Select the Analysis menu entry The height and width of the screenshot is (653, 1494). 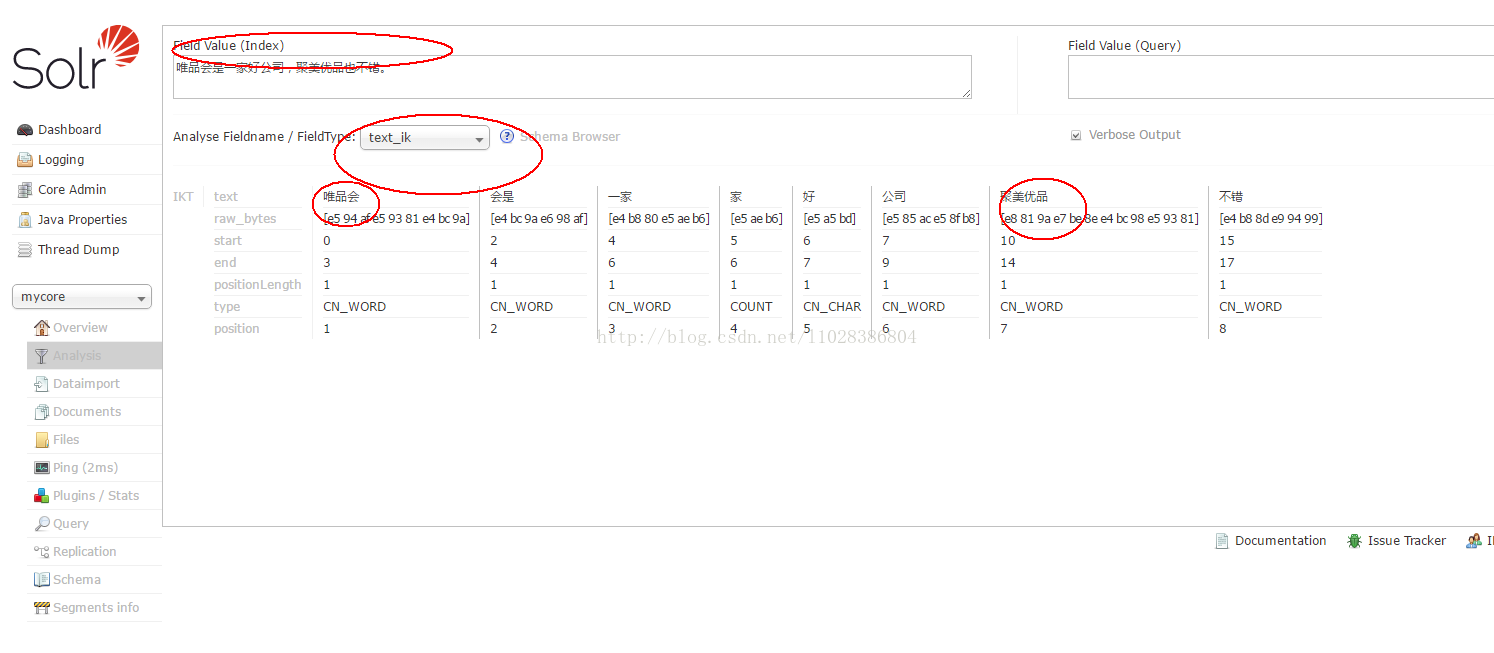tap(77, 356)
